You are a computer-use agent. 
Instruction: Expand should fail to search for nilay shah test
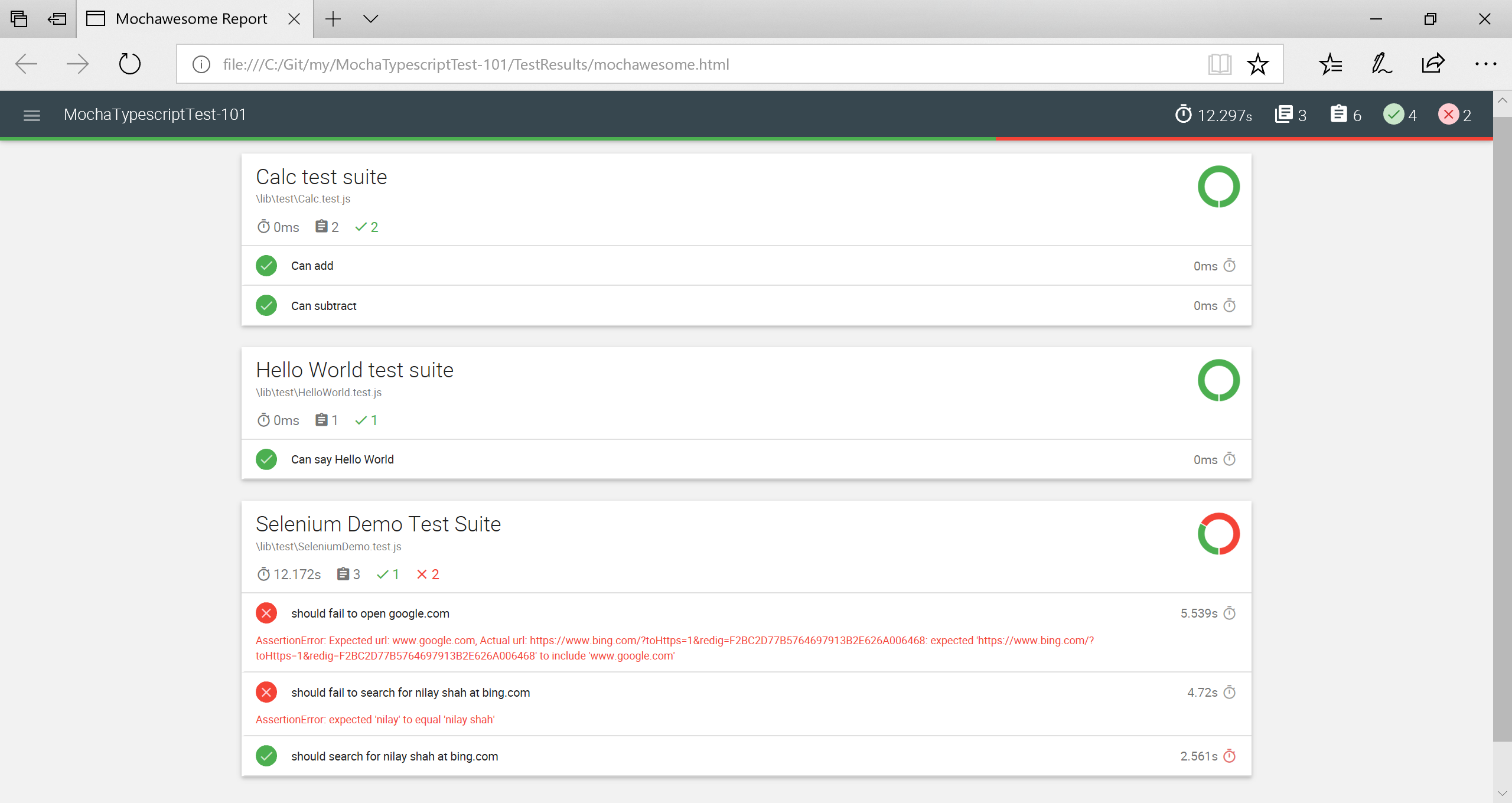pyautogui.click(x=746, y=704)
